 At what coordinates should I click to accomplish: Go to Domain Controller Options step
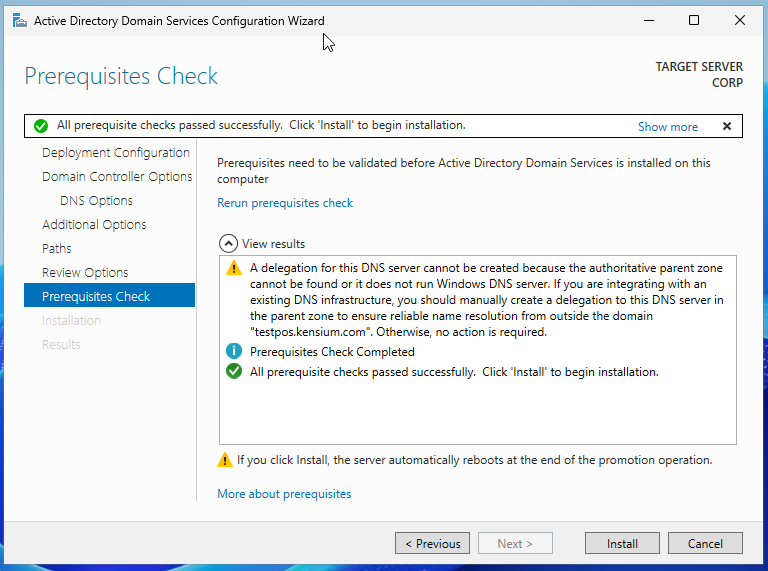tap(117, 176)
